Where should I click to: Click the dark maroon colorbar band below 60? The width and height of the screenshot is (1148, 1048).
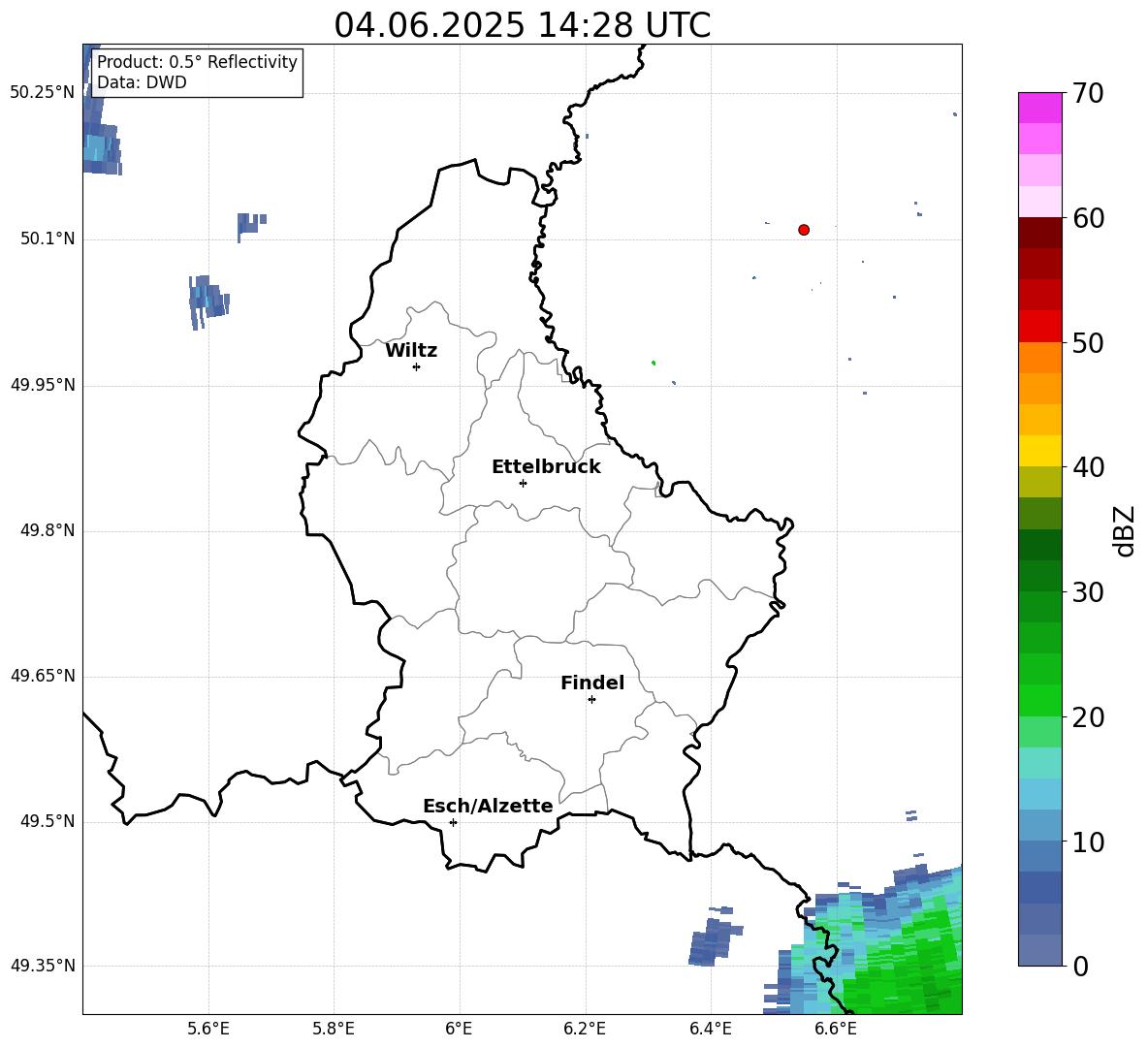pyautogui.click(x=1039, y=233)
